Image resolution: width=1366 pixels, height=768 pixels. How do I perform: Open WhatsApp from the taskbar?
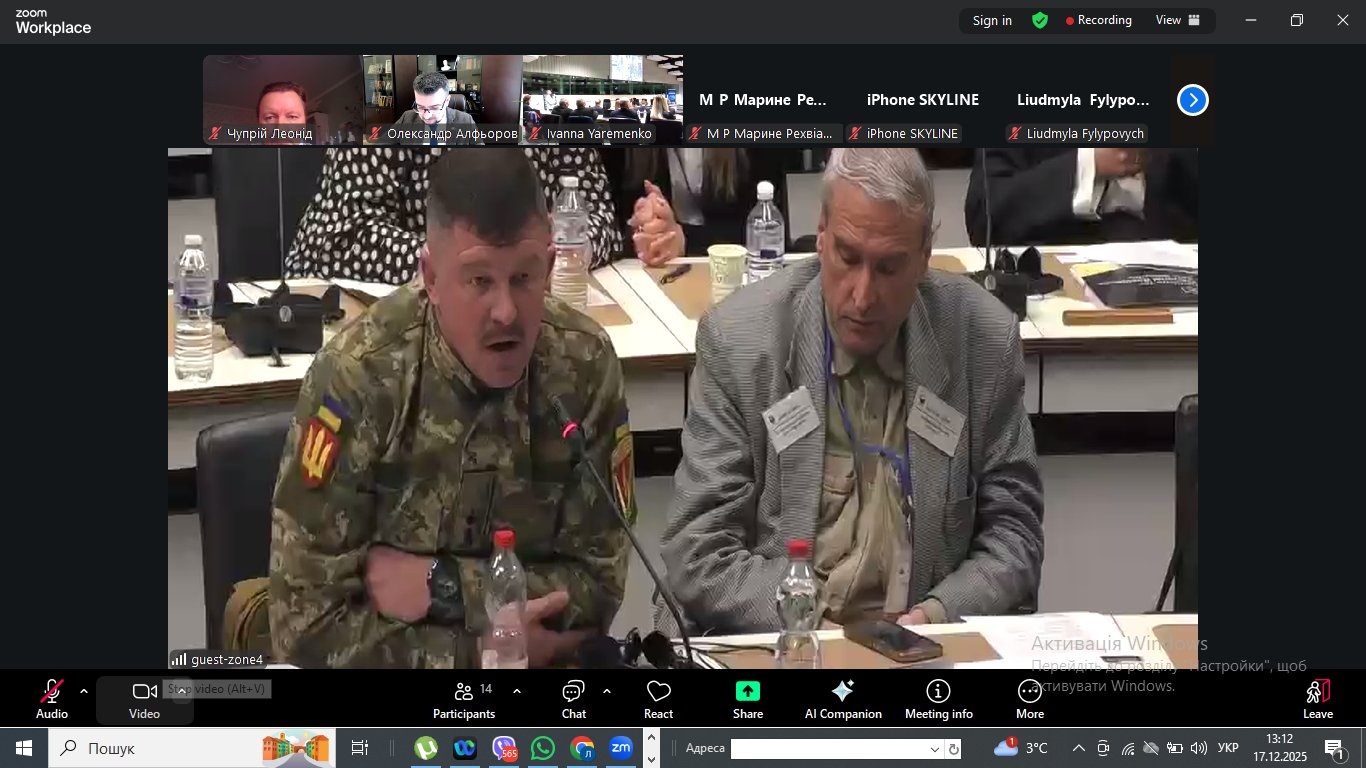point(543,748)
